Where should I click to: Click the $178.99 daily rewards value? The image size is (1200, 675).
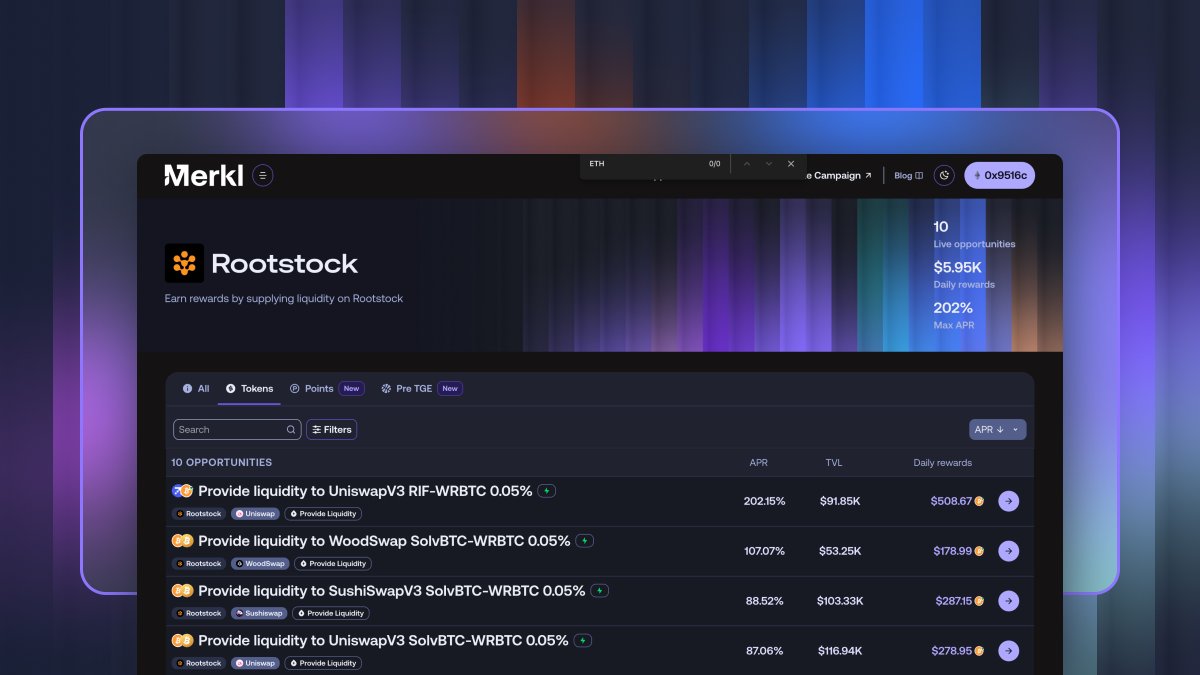pos(952,551)
